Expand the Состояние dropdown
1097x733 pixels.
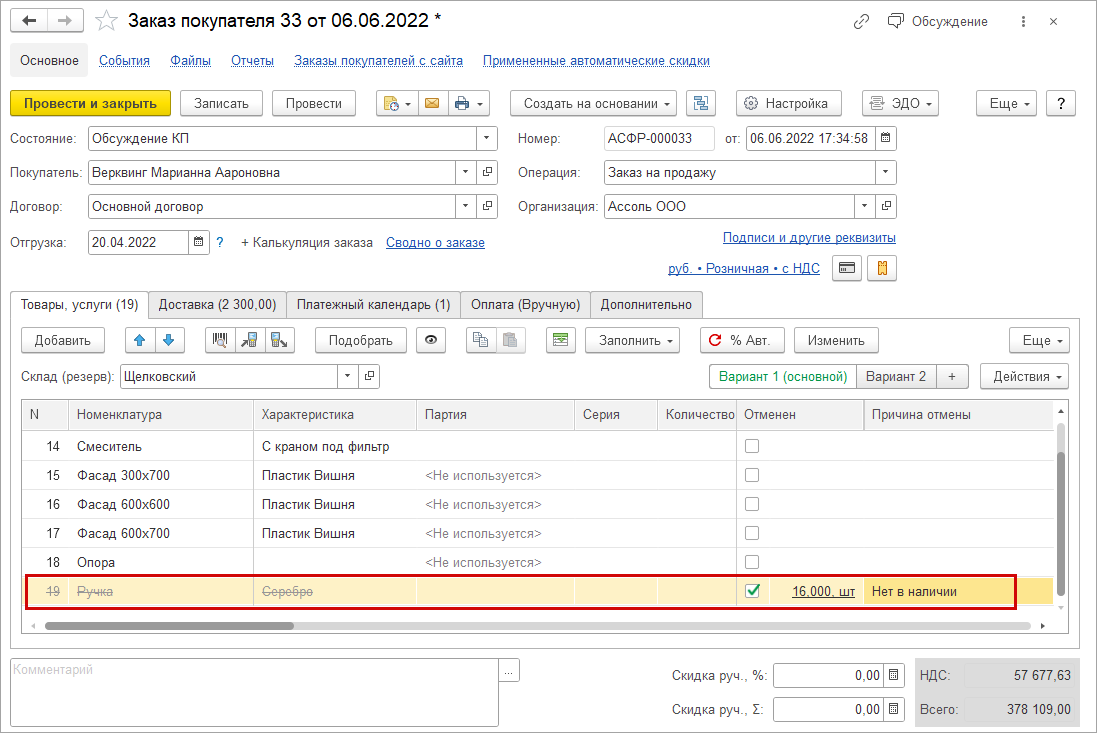tap(487, 138)
